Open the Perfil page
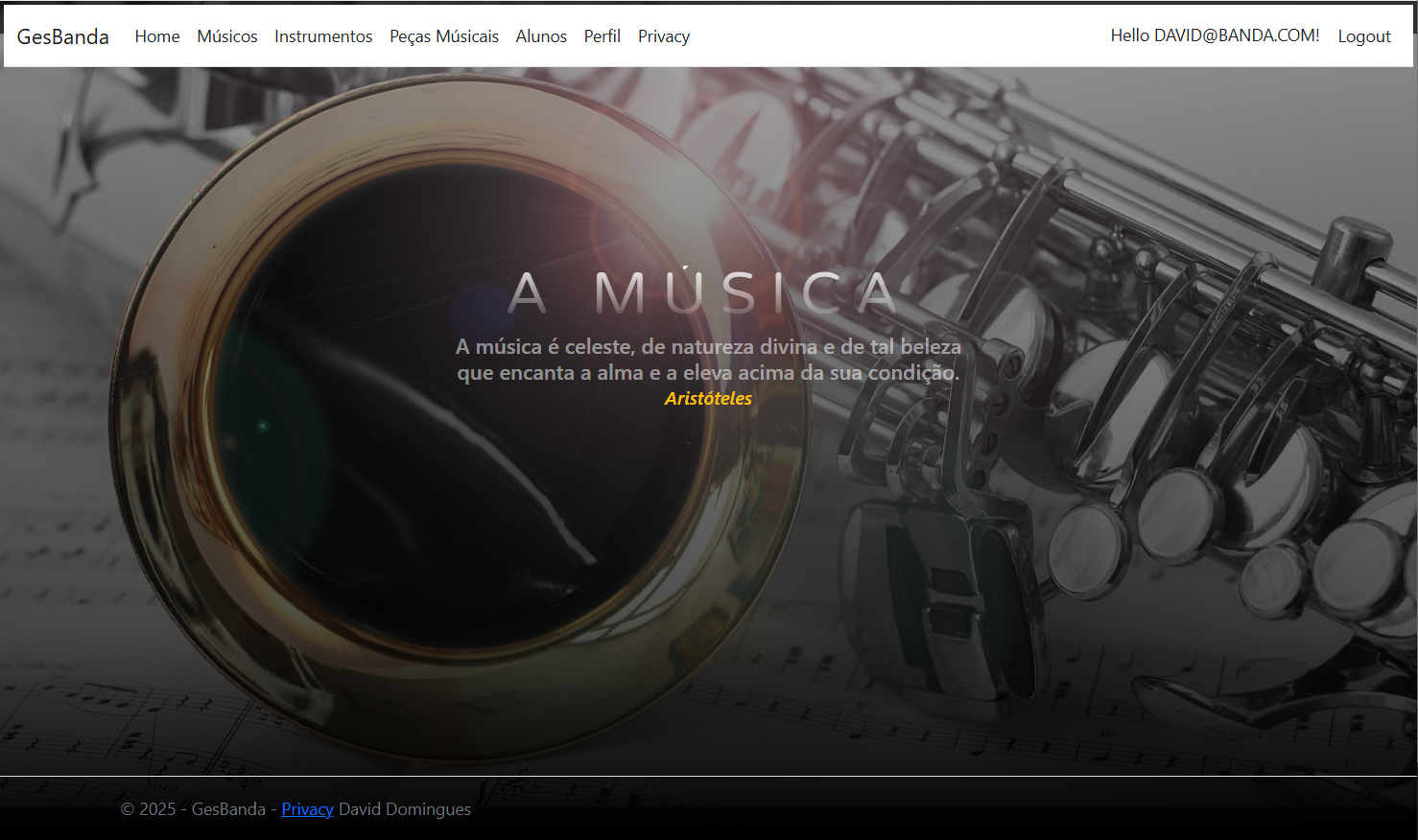1418x840 pixels. point(603,36)
